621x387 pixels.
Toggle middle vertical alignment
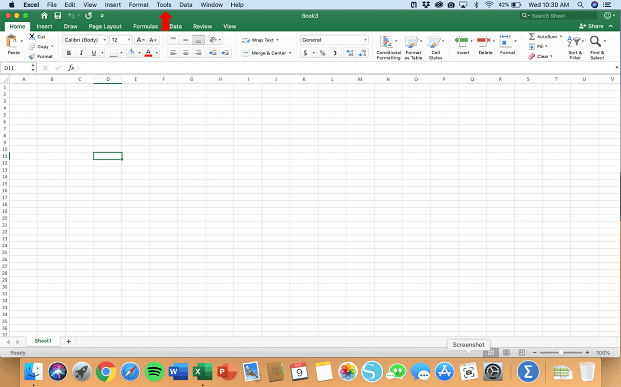(x=185, y=40)
